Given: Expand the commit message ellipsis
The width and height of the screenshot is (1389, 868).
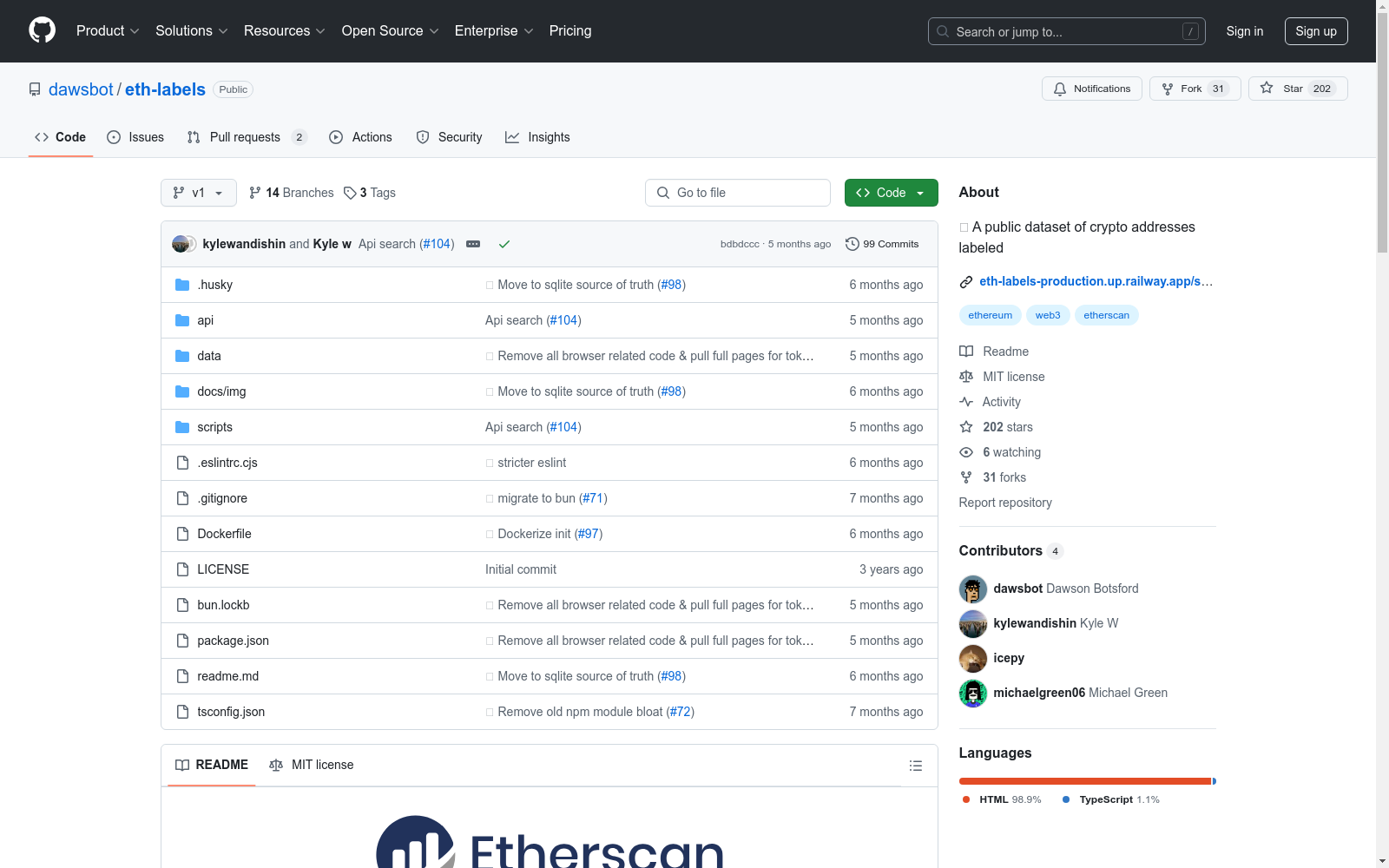Looking at the screenshot, I should (473, 244).
